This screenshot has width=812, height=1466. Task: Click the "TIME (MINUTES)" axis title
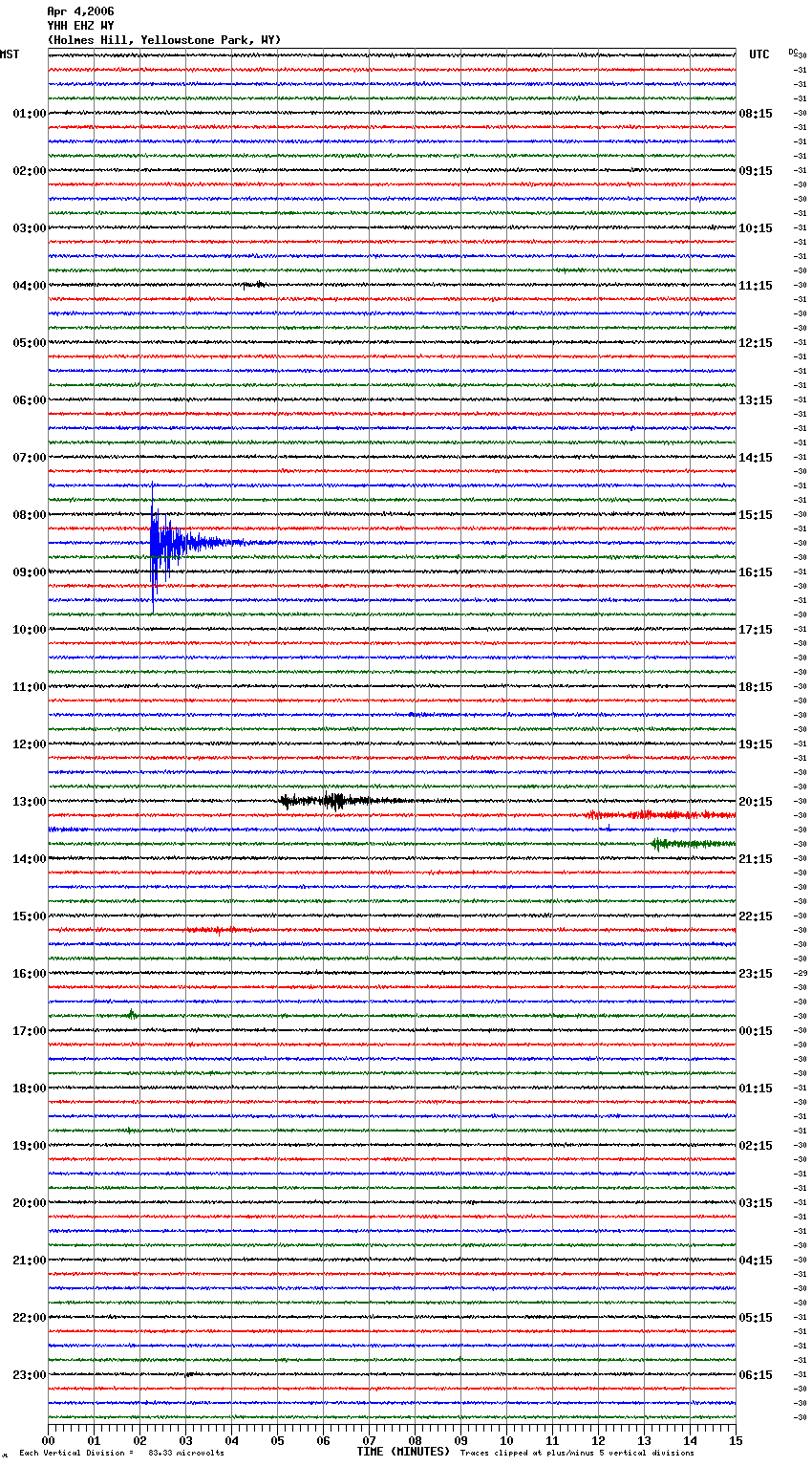tap(403, 1452)
